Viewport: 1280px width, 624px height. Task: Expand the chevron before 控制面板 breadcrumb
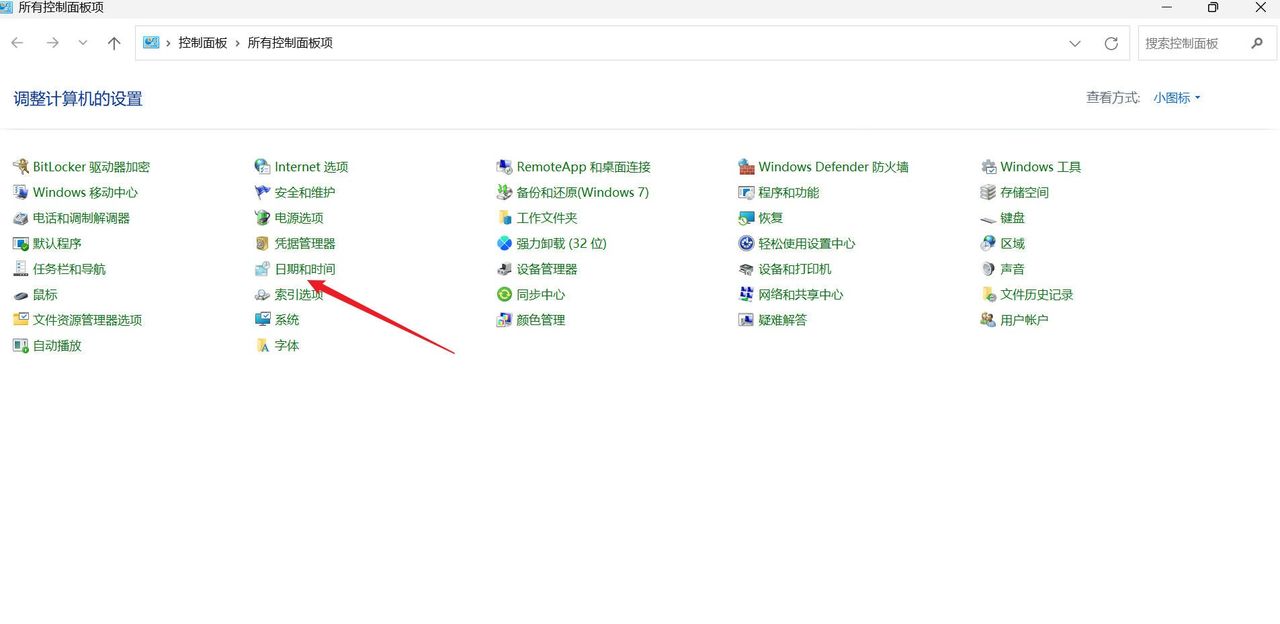coord(169,43)
